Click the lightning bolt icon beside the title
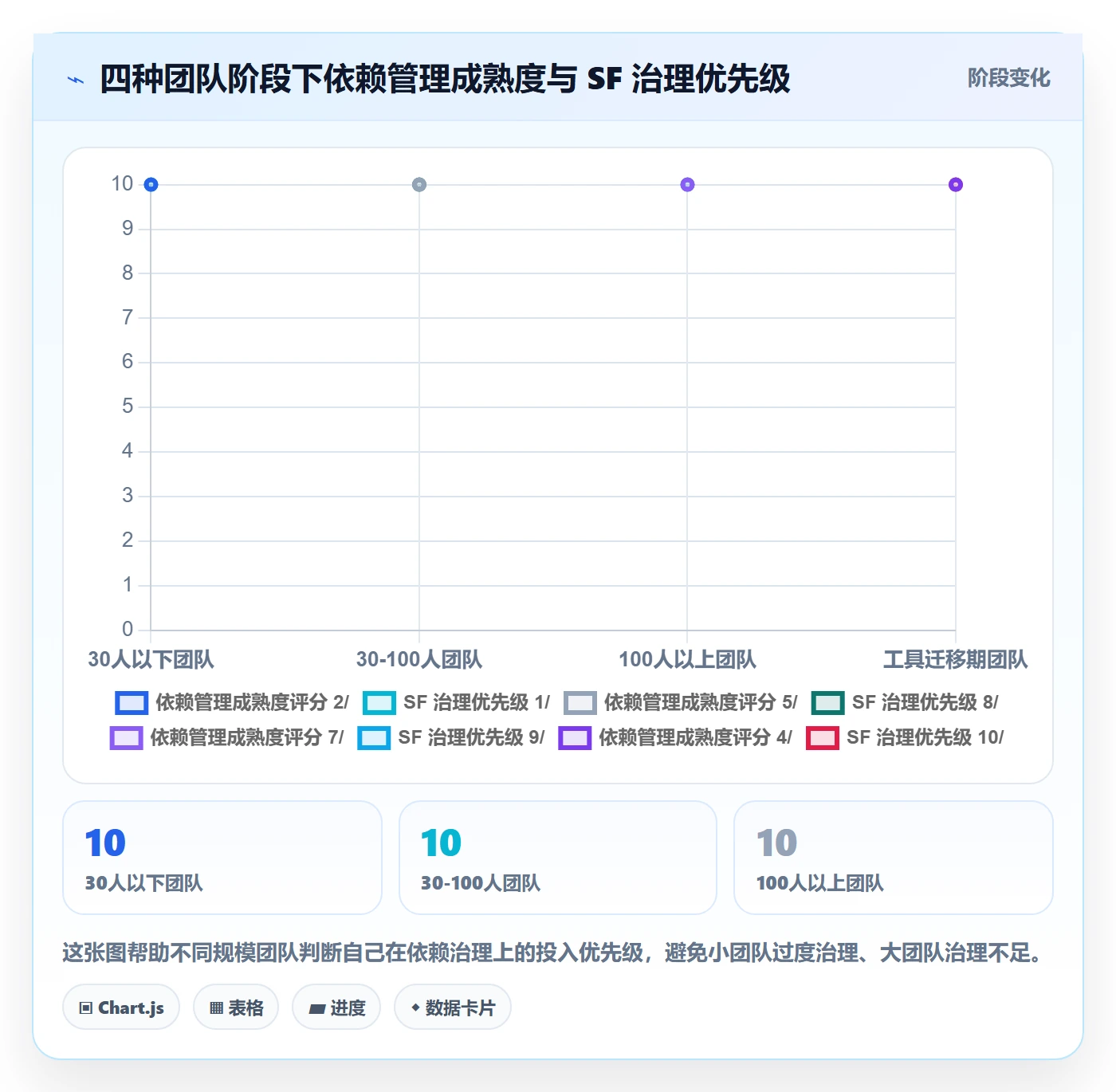This screenshot has width=1116, height=1092. (76, 80)
